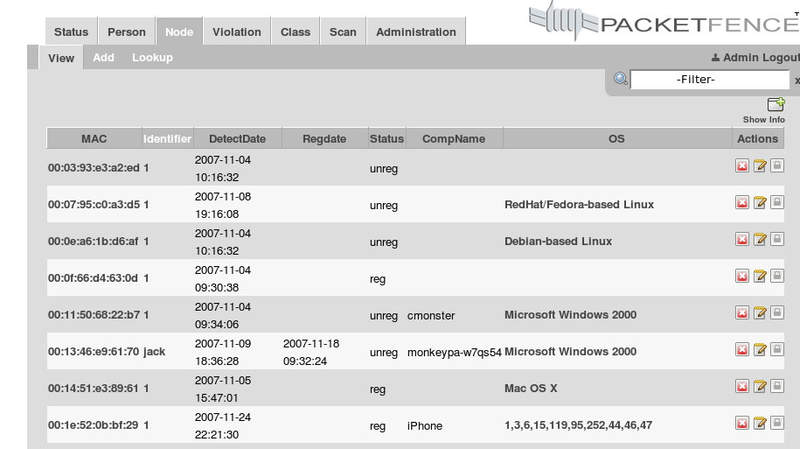Open the Violation tab
The height and width of the screenshot is (449, 800).
coord(237,32)
